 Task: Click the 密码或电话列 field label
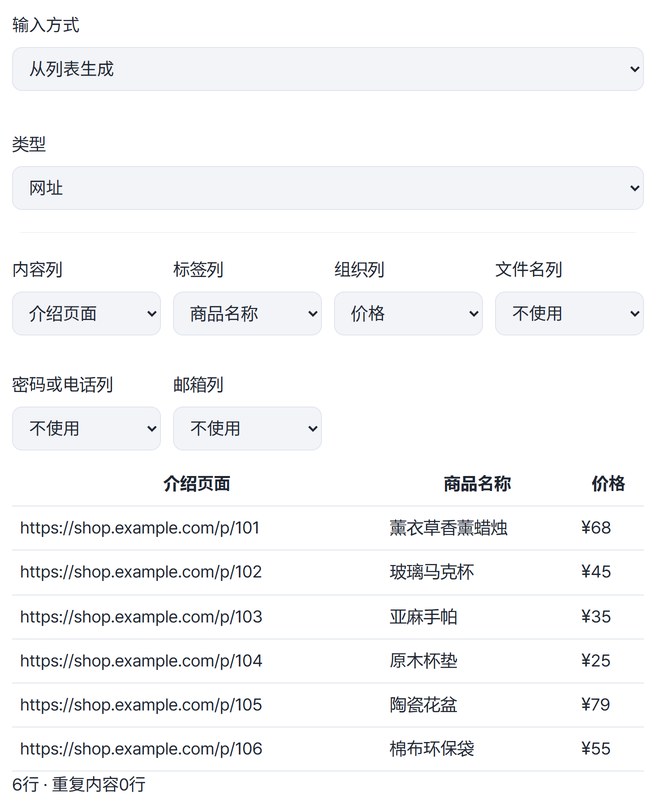coord(63,385)
